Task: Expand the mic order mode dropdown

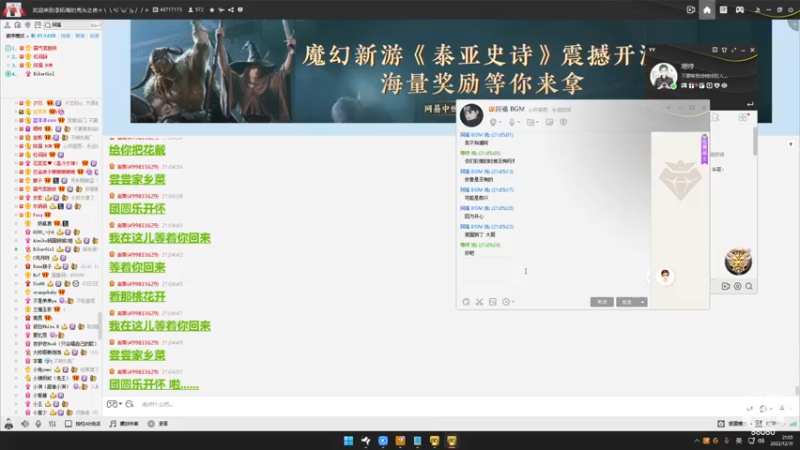Action: click(x=16, y=36)
